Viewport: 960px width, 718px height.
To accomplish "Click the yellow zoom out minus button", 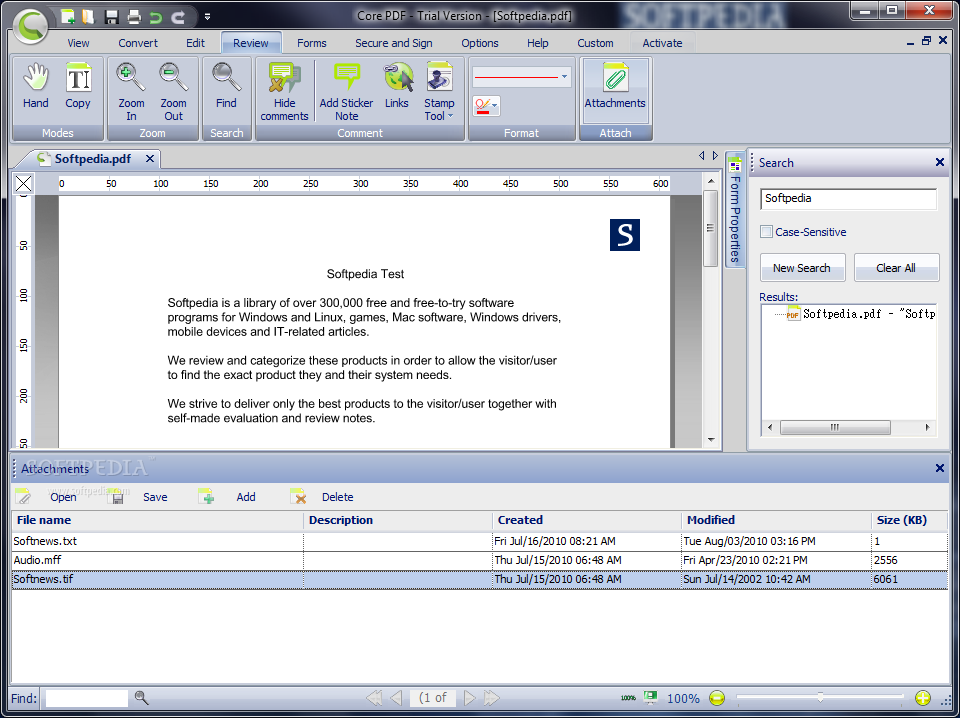I will click(x=716, y=698).
